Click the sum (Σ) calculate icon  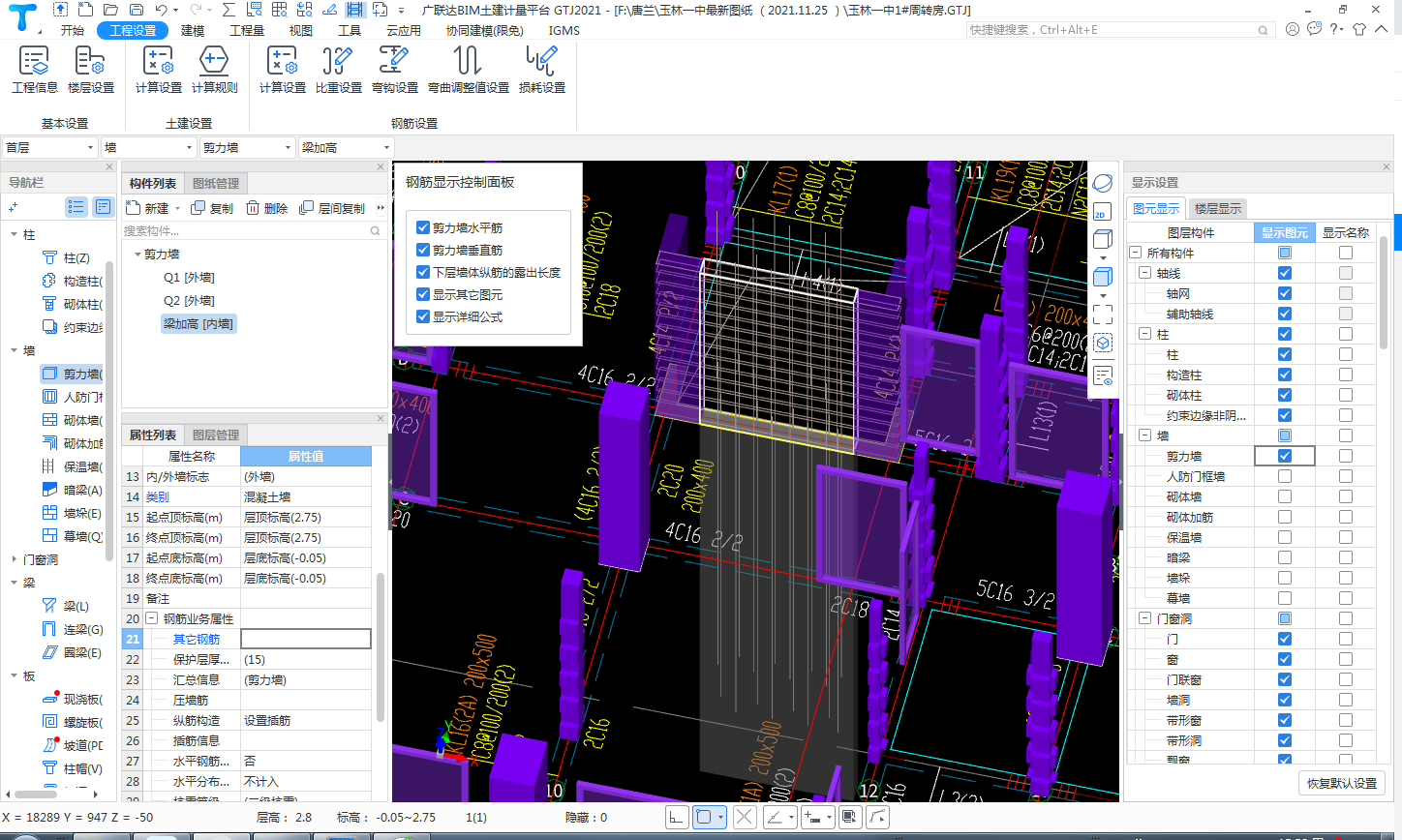tap(229, 10)
